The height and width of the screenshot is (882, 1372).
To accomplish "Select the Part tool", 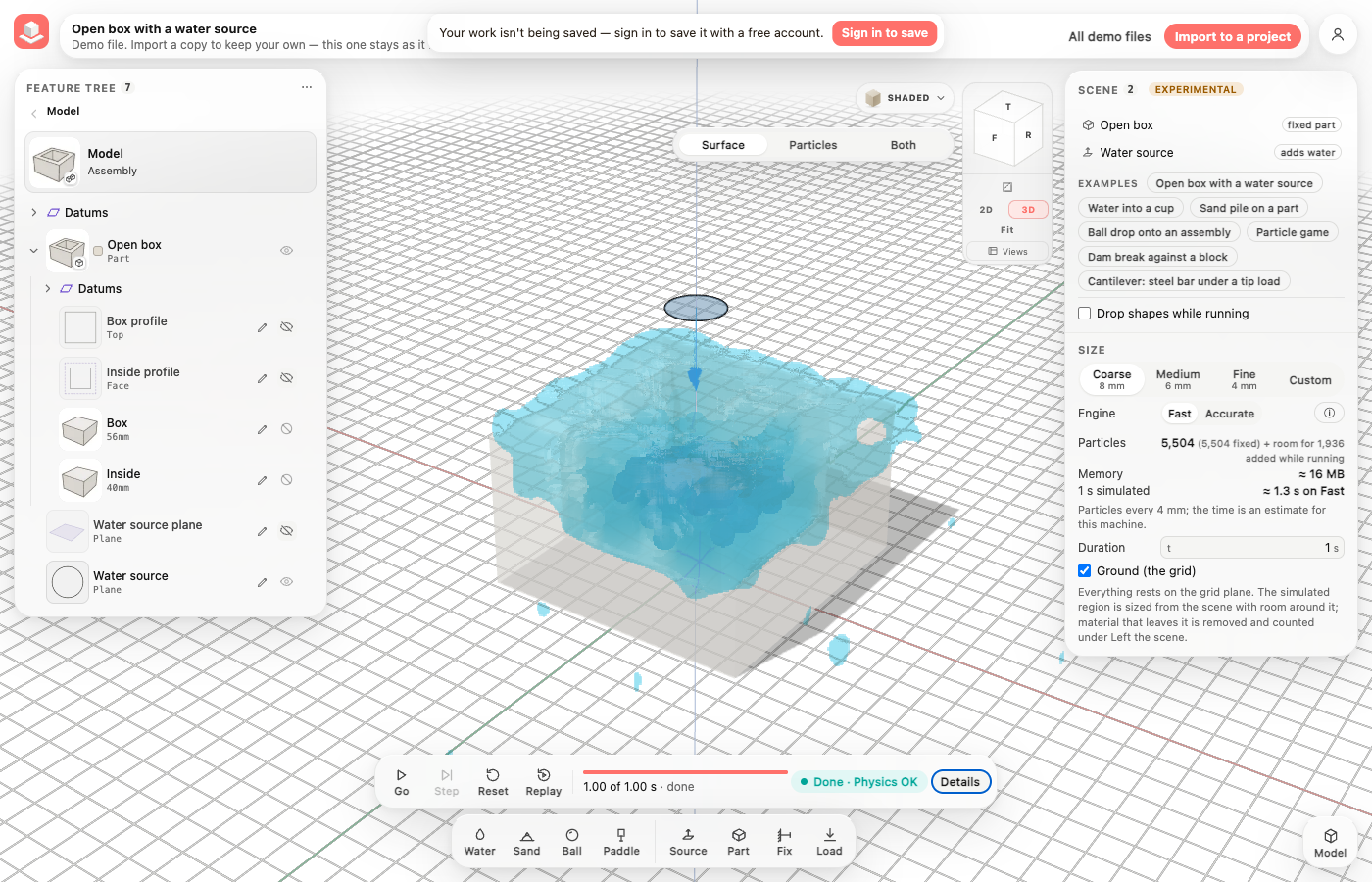I will [x=738, y=842].
